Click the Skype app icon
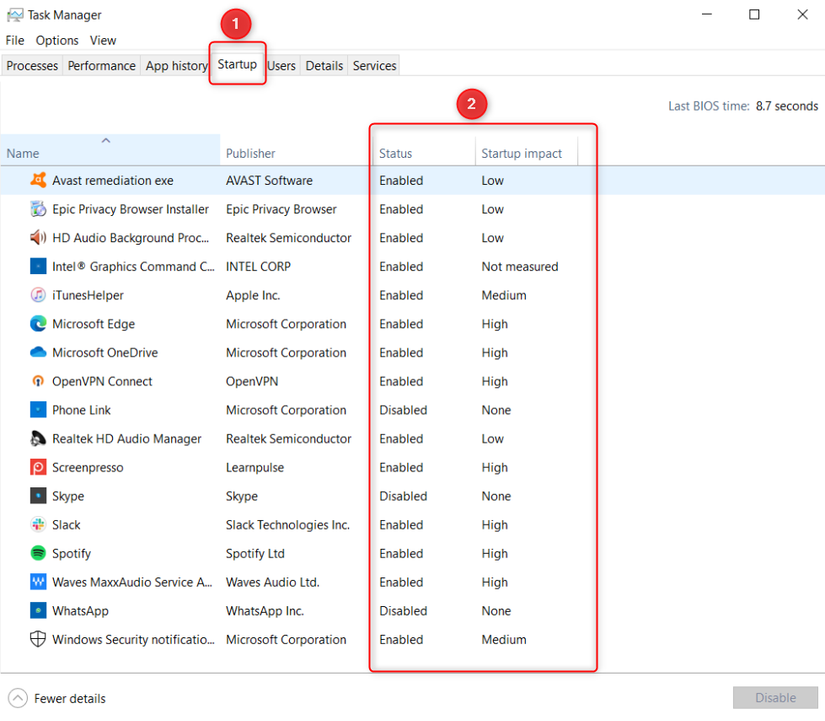 pos(38,496)
